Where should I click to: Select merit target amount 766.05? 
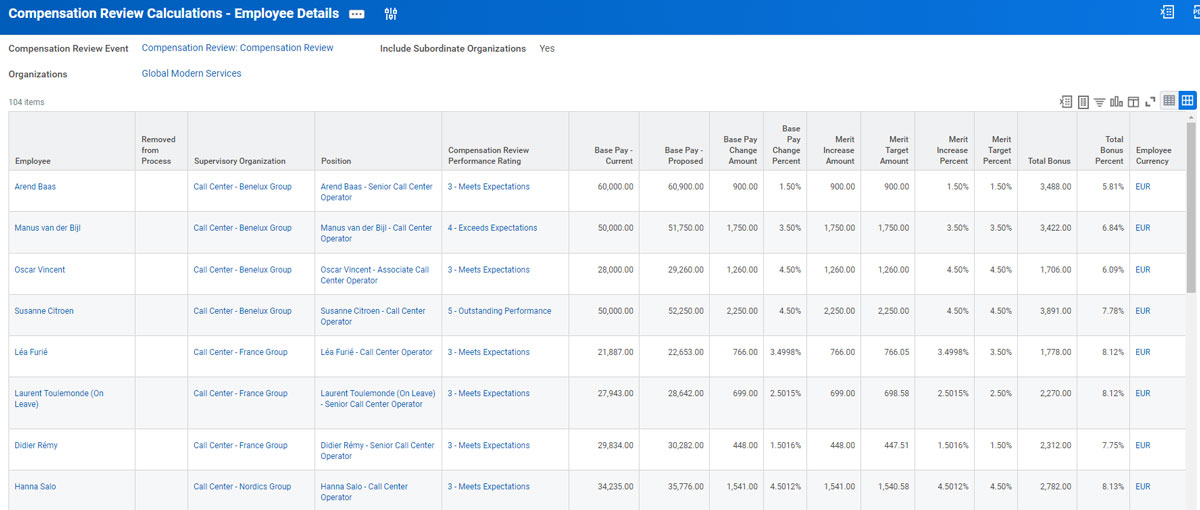pyautogui.click(x=897, y=352)
